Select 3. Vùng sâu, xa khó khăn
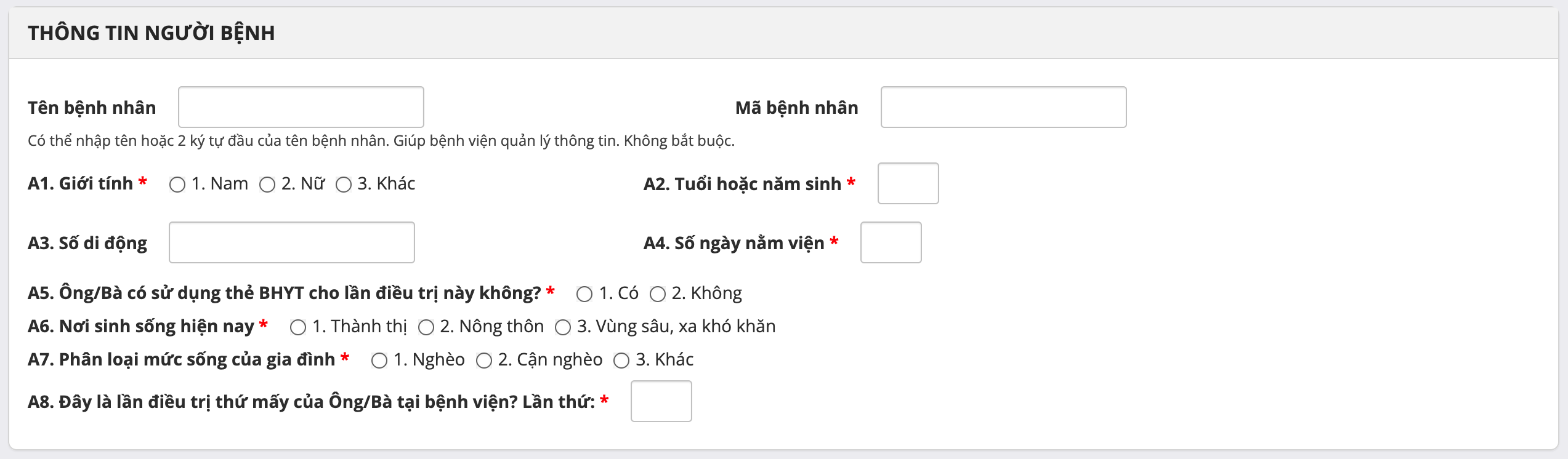 click(563, 327)
